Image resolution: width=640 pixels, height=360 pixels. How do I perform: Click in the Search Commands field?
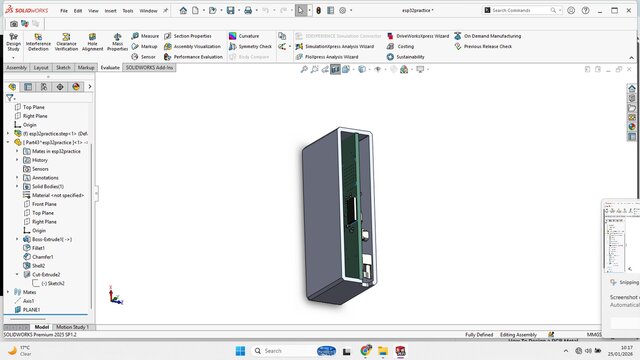tap(522, 10)
